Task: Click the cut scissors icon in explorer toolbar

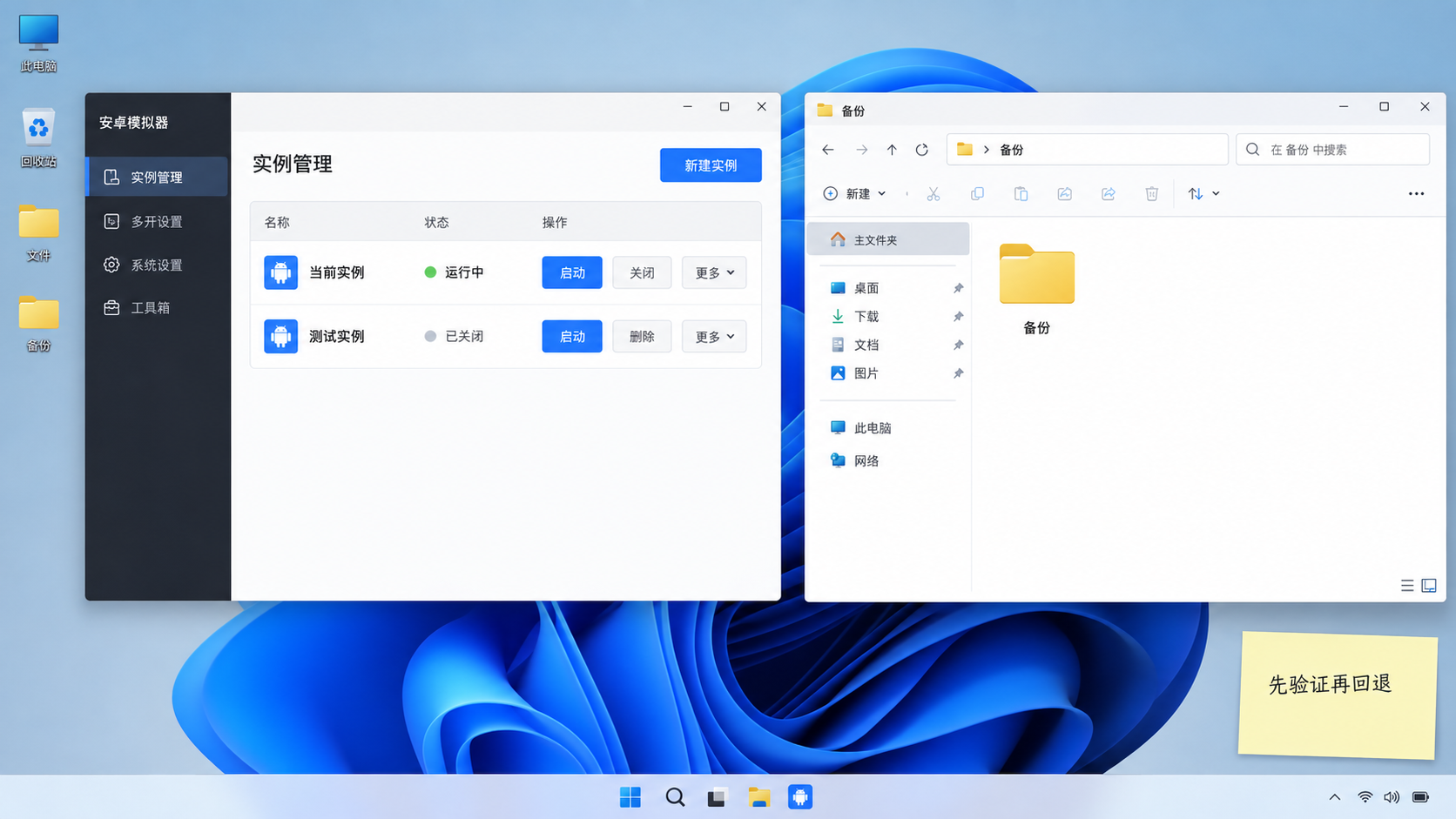Action: pos(934,193)
